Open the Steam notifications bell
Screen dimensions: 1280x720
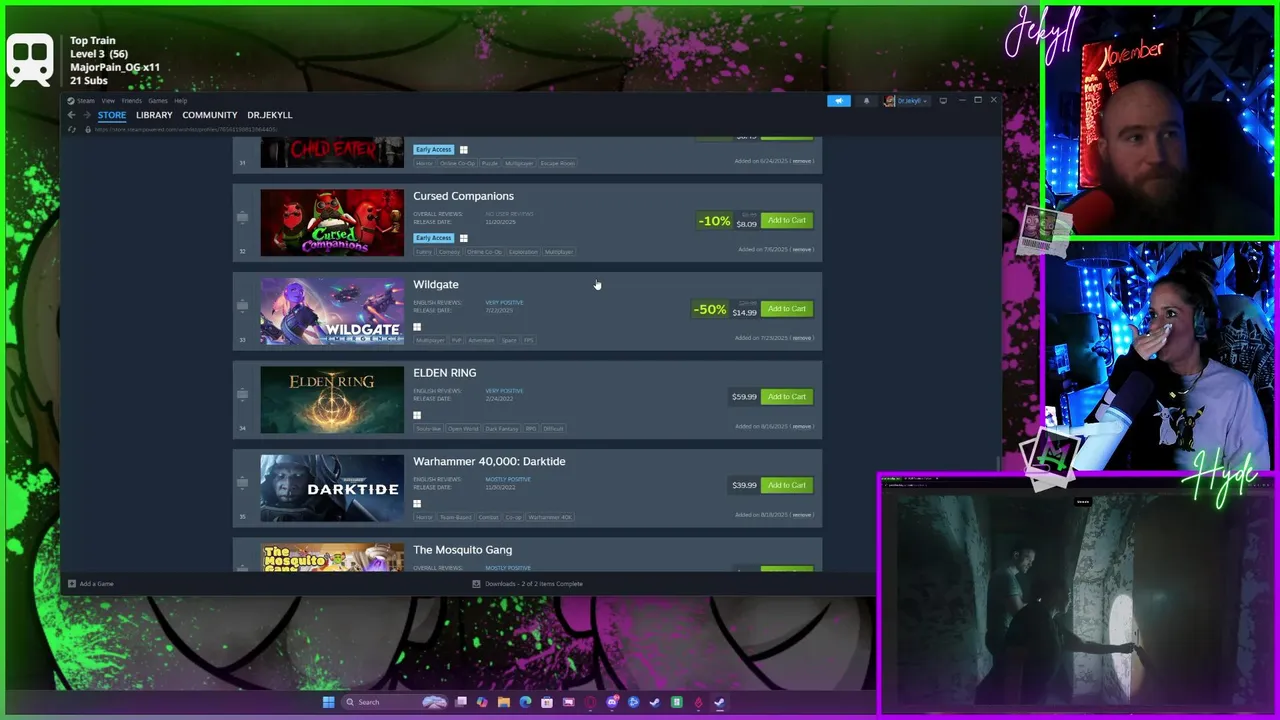(866, 100)
